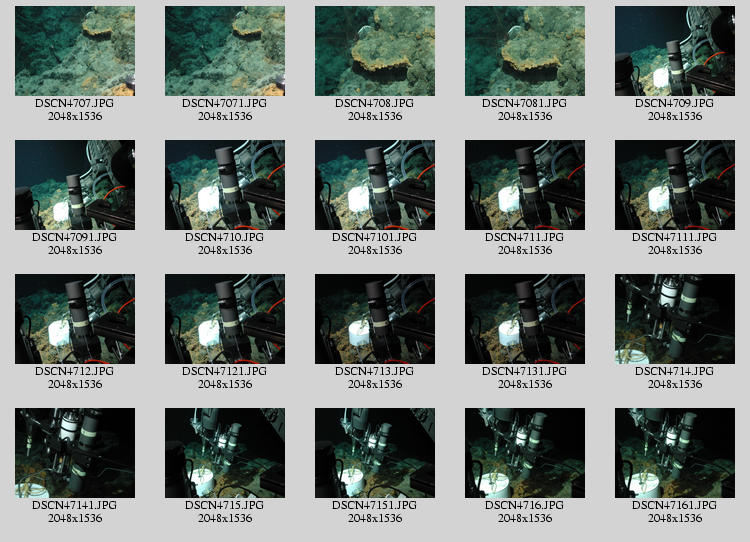View the DSCN47151.JPG thumbnail image
This screenshot has height=542, width=750.
click(x=375, y=453)
